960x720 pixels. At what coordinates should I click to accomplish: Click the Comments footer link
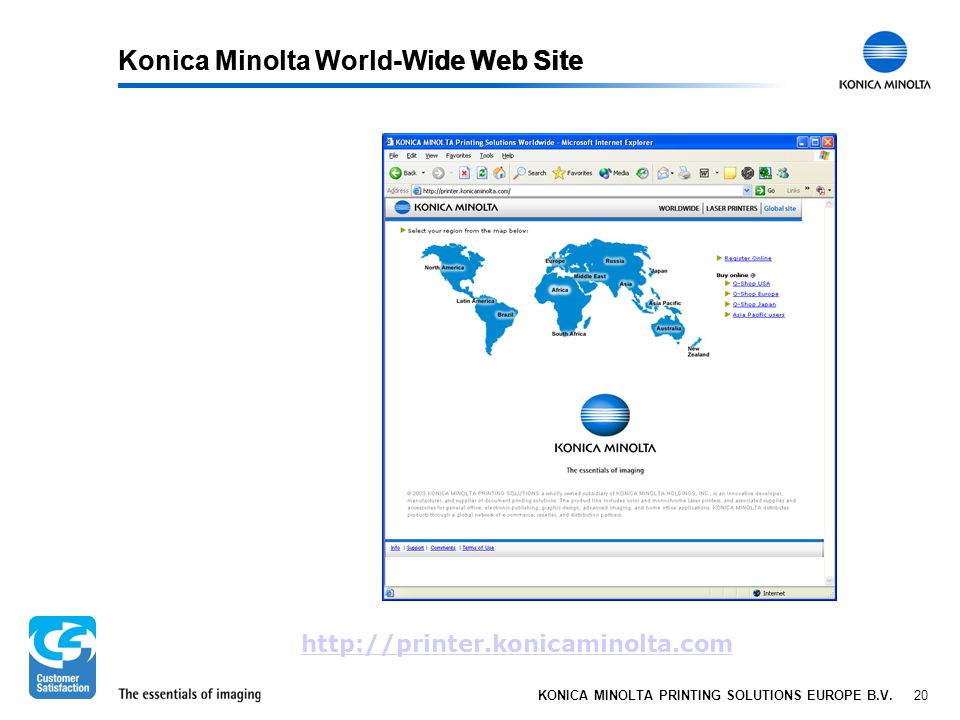coord(443,548)
